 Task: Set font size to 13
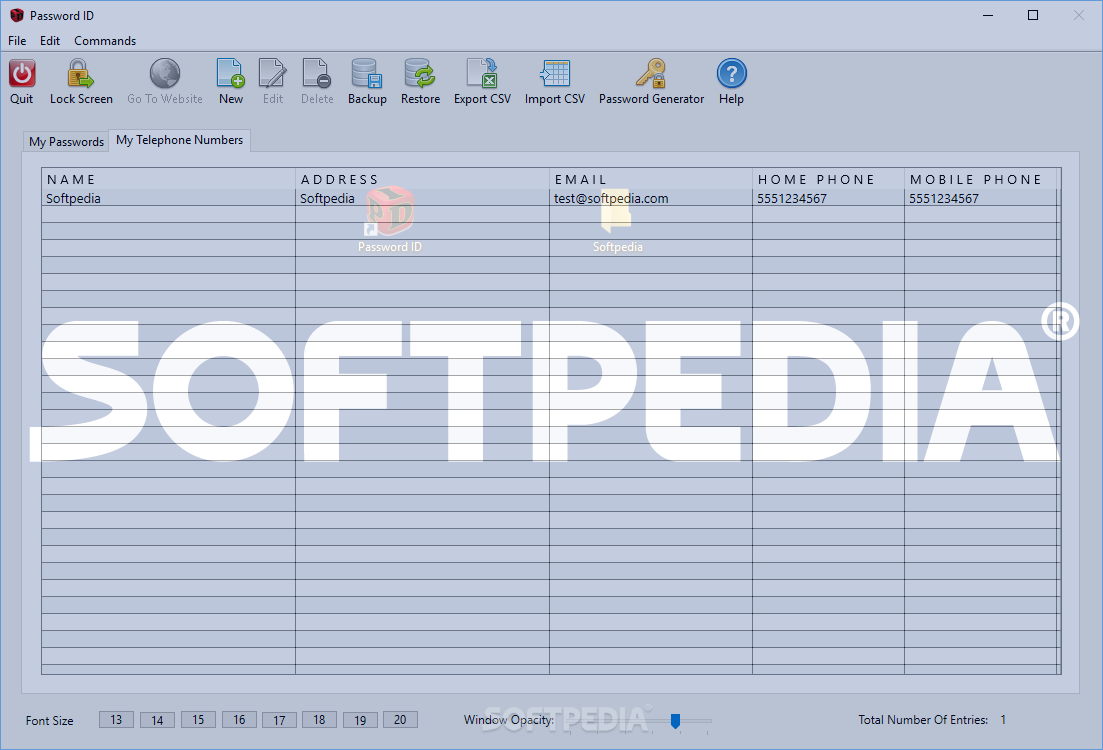(116, 720)
